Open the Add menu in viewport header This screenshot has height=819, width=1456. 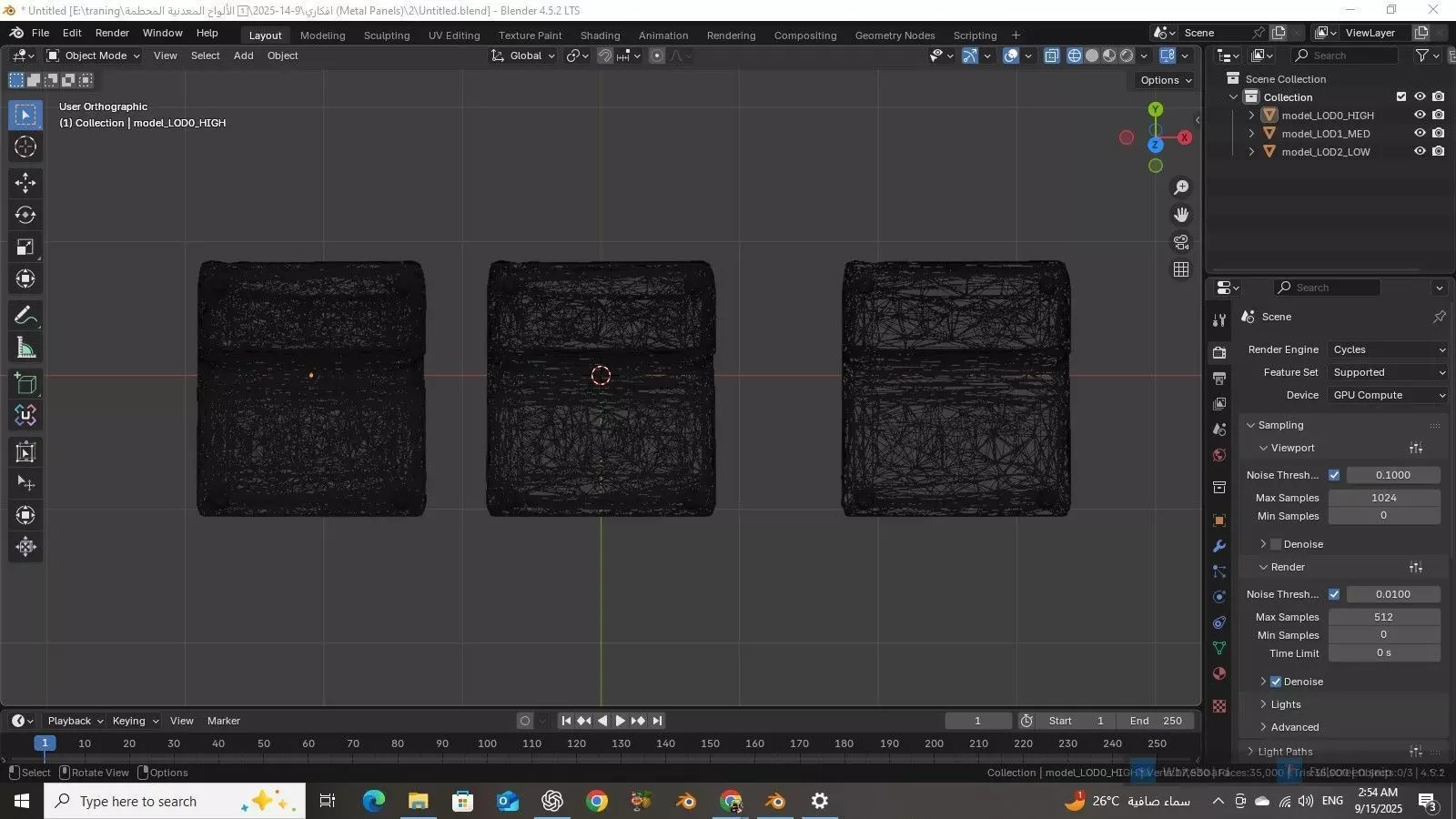243,56
